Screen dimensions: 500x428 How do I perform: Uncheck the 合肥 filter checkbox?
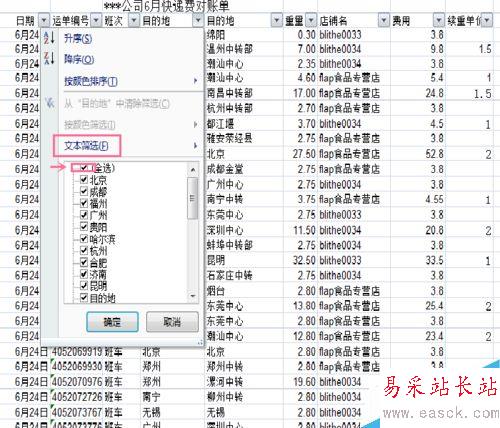[x=84, y=262]
